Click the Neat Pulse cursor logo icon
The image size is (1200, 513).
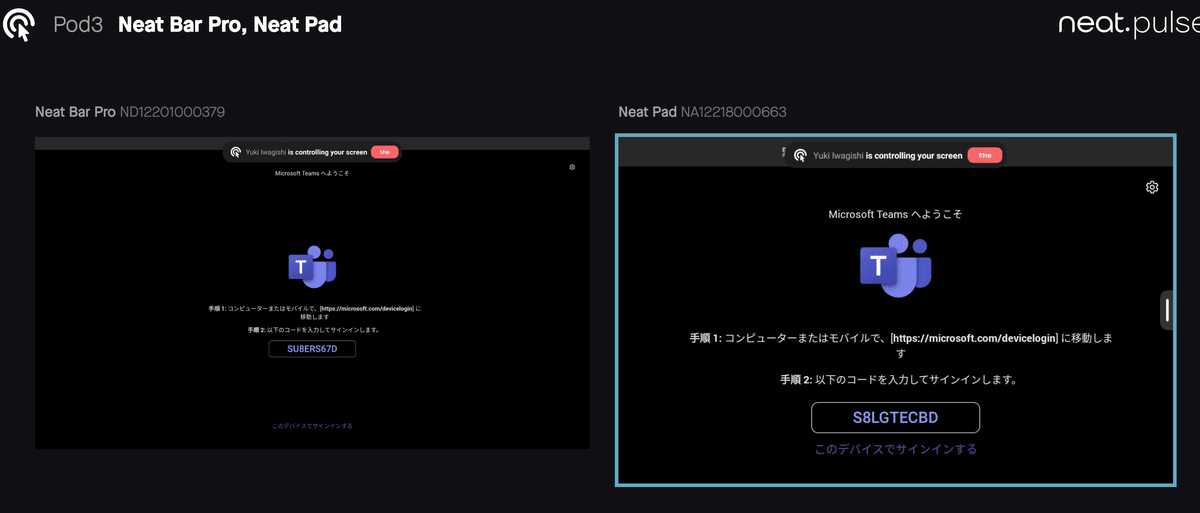click(21, 23)
